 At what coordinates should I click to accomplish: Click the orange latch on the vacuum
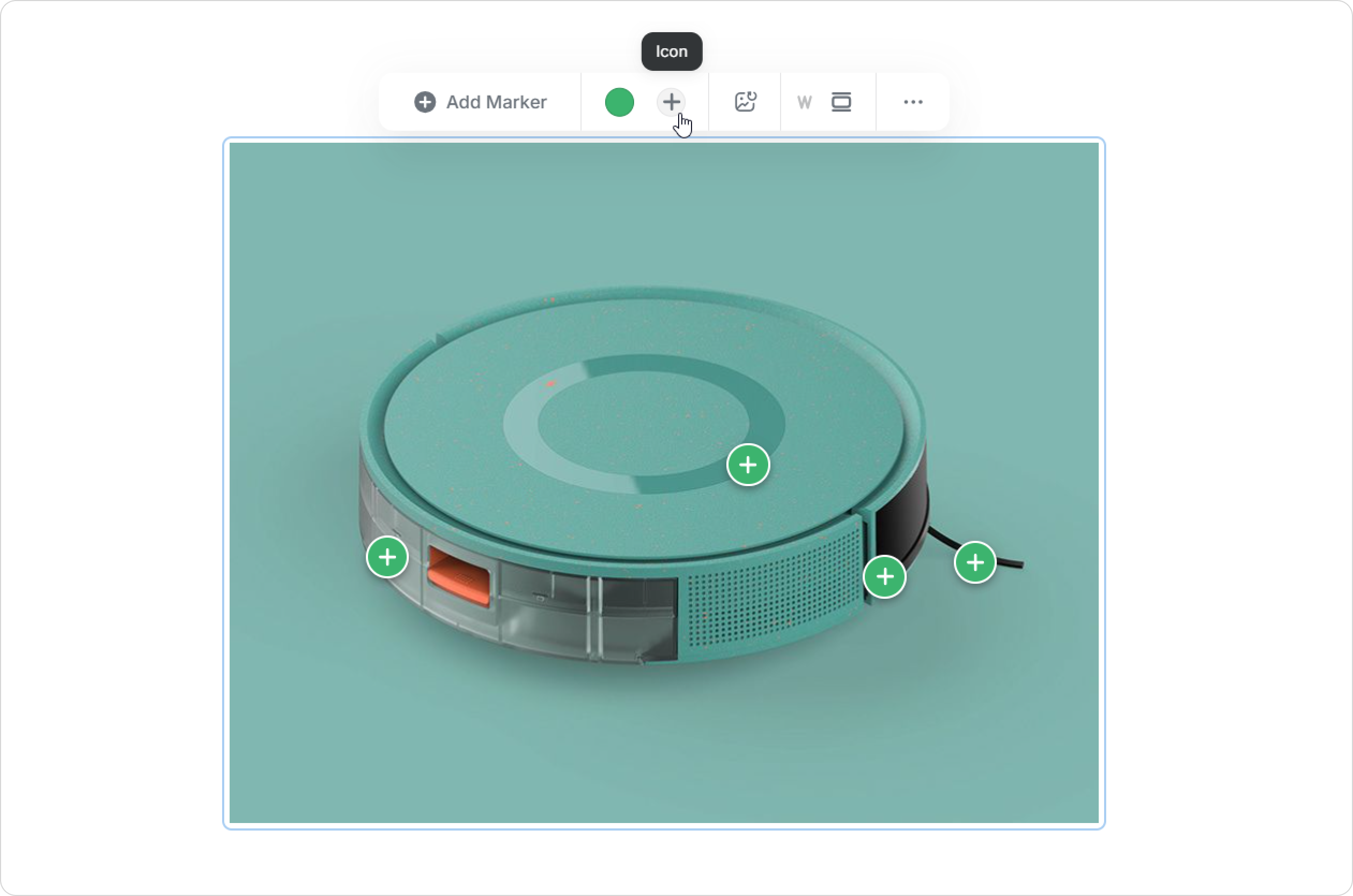tap(460, 578)
